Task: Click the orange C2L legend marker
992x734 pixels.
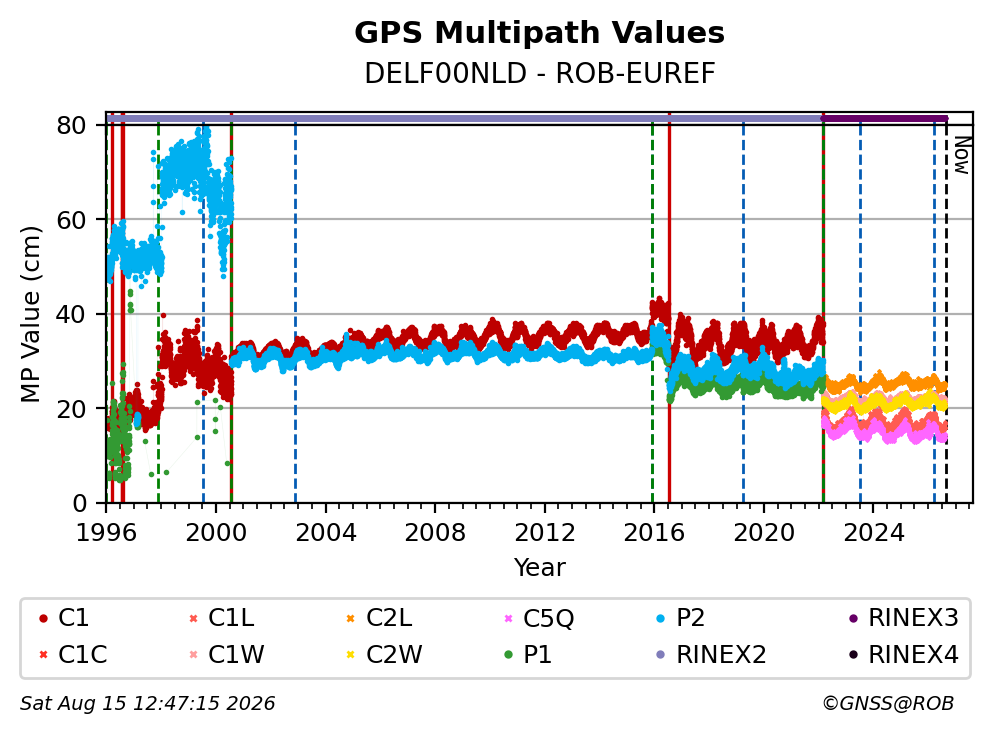Action: click(350, 618)
